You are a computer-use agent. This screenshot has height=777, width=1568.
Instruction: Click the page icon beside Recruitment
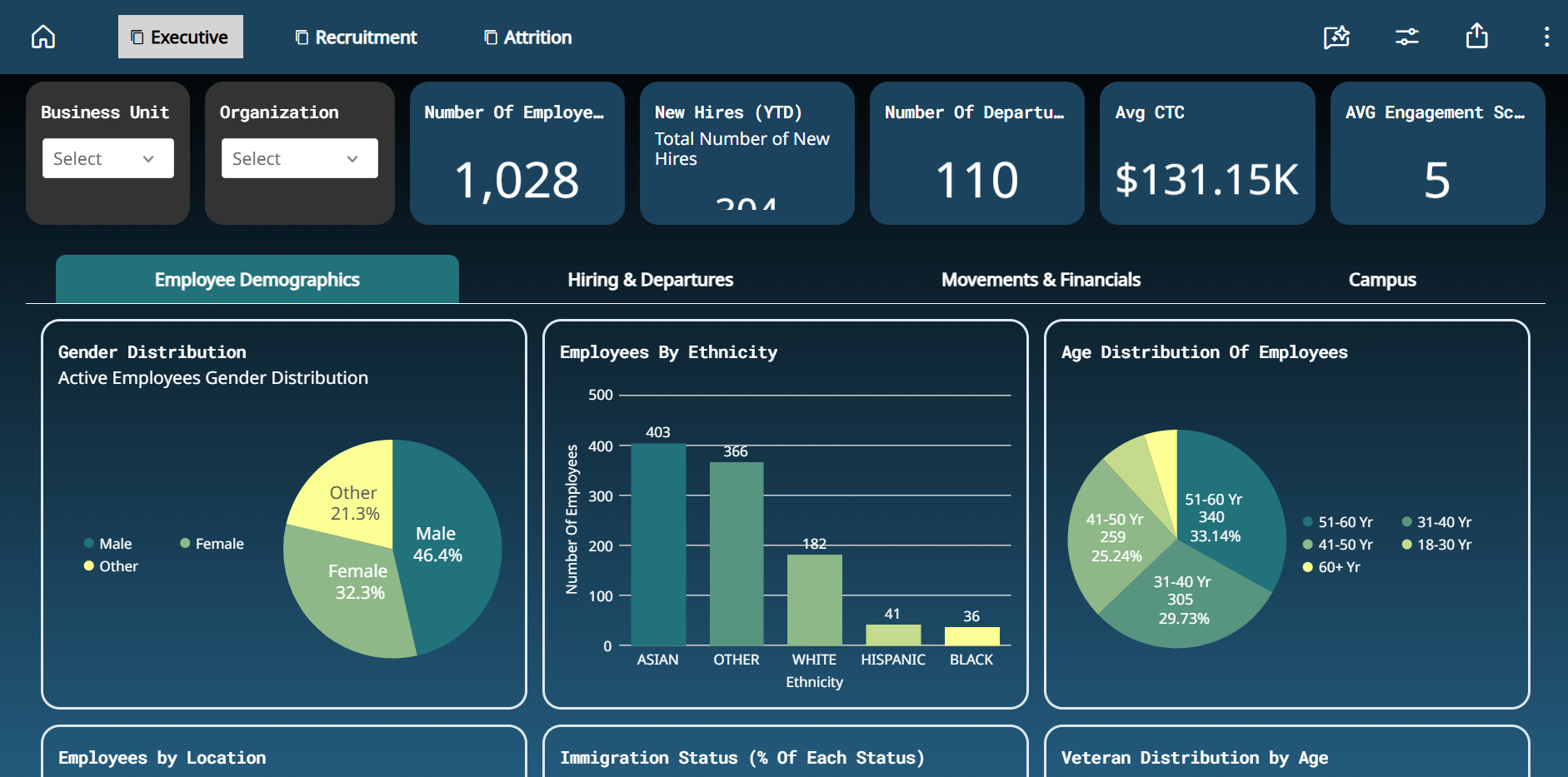[x=302, y=37]
